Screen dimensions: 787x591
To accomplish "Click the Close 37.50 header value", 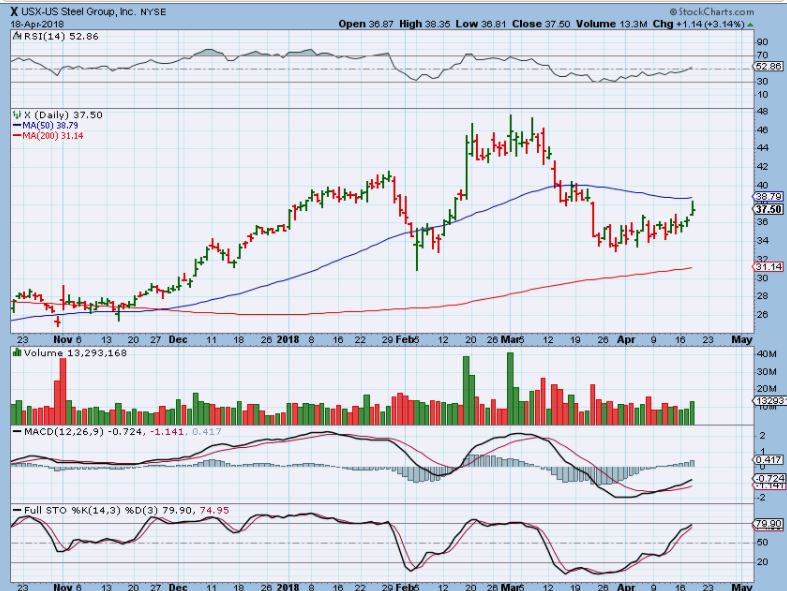I will 541,24.
